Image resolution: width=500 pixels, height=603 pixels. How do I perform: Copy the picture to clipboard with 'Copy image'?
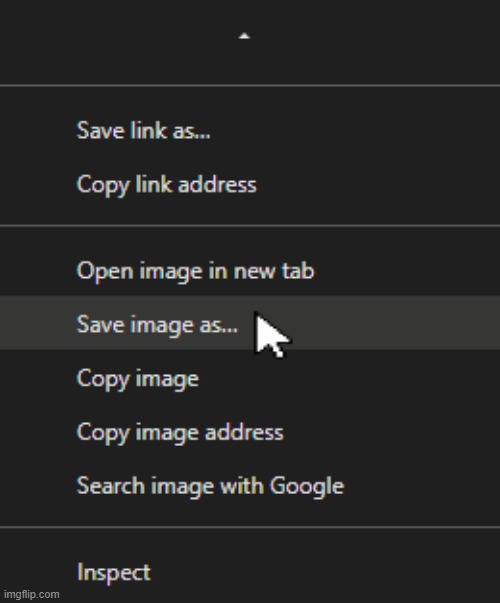(x=250, y=378)
